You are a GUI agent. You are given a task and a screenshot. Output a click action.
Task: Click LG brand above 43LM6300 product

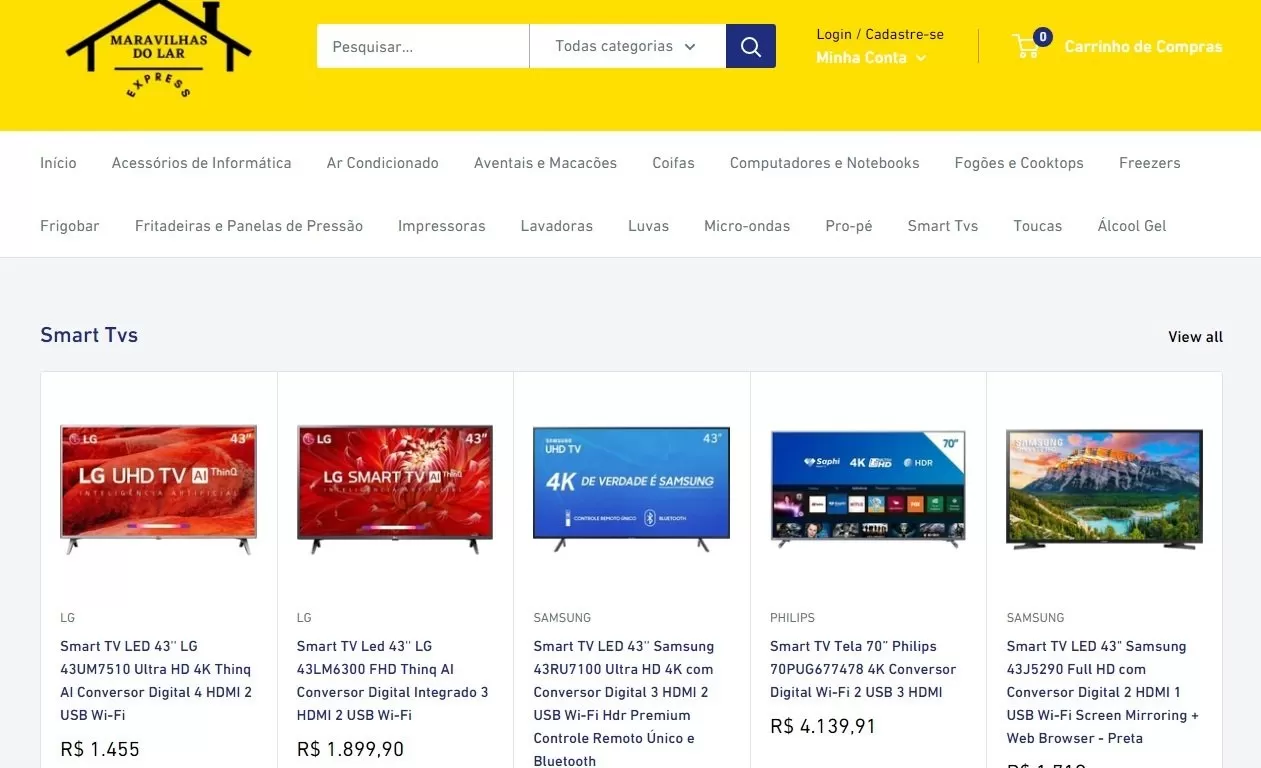(304, 618)
